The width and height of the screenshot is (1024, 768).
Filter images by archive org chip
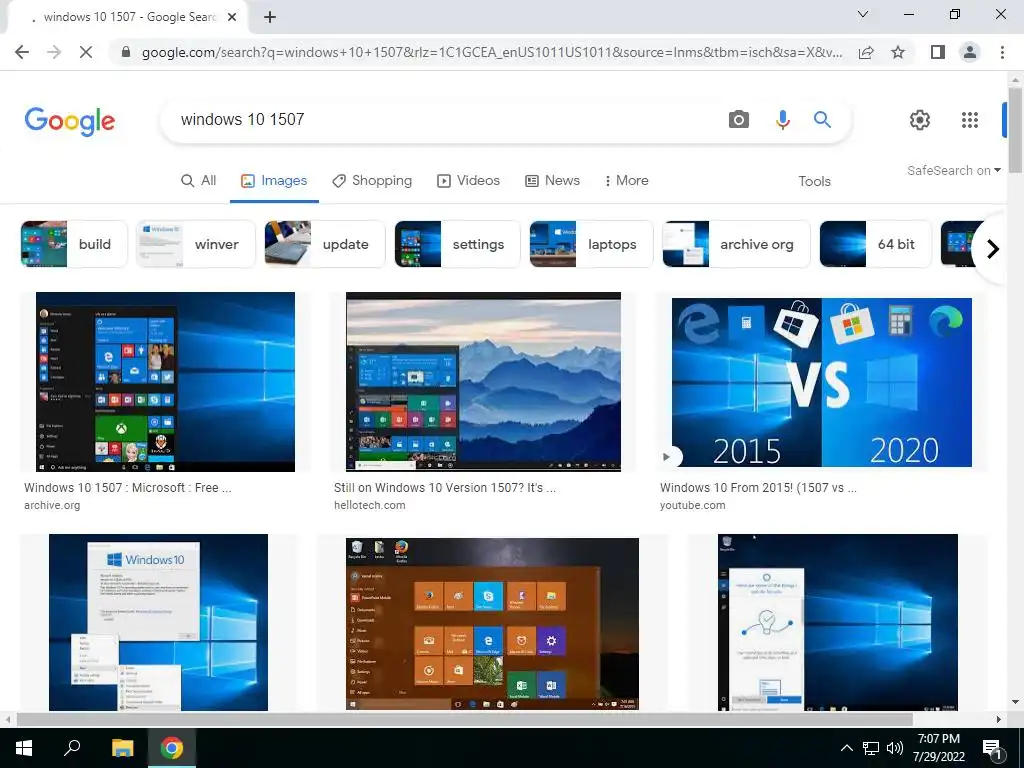pos(736,244)
